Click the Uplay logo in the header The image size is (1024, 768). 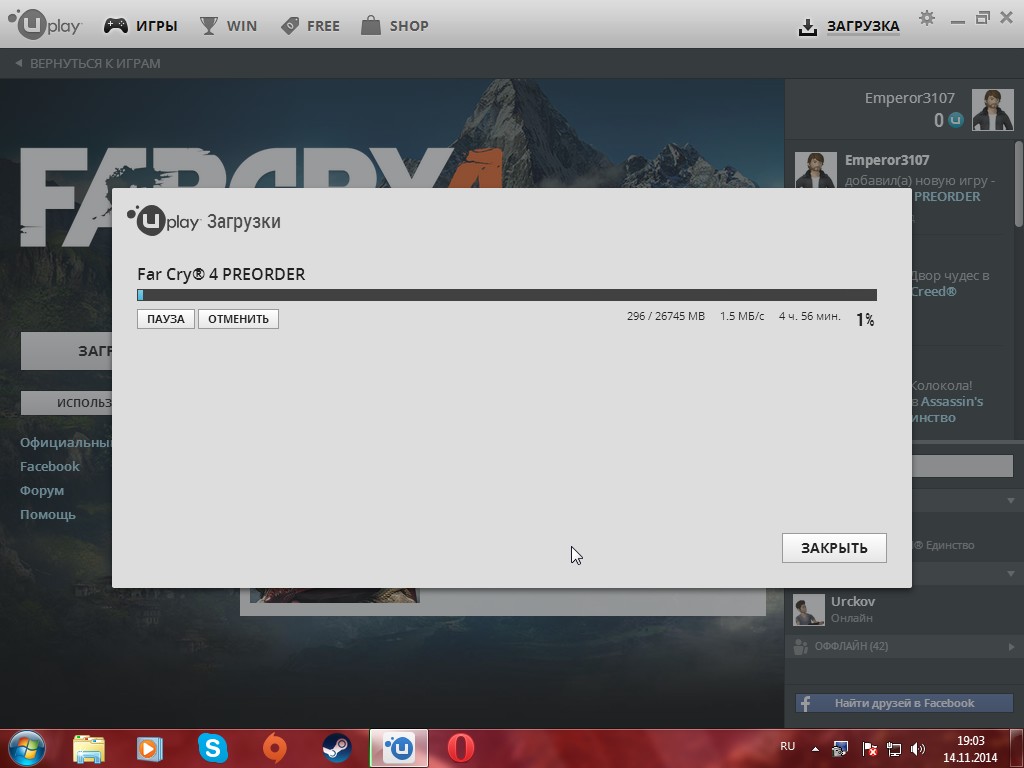tap(45, 25)
